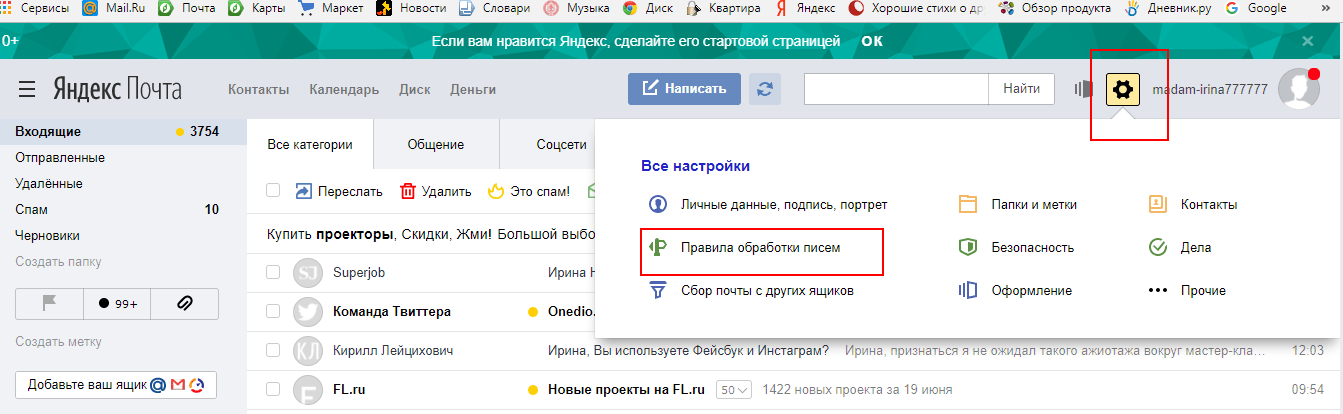
Task: Click the Оформление stripes icon
Action: pyautogui.click(x=967, y=290)
